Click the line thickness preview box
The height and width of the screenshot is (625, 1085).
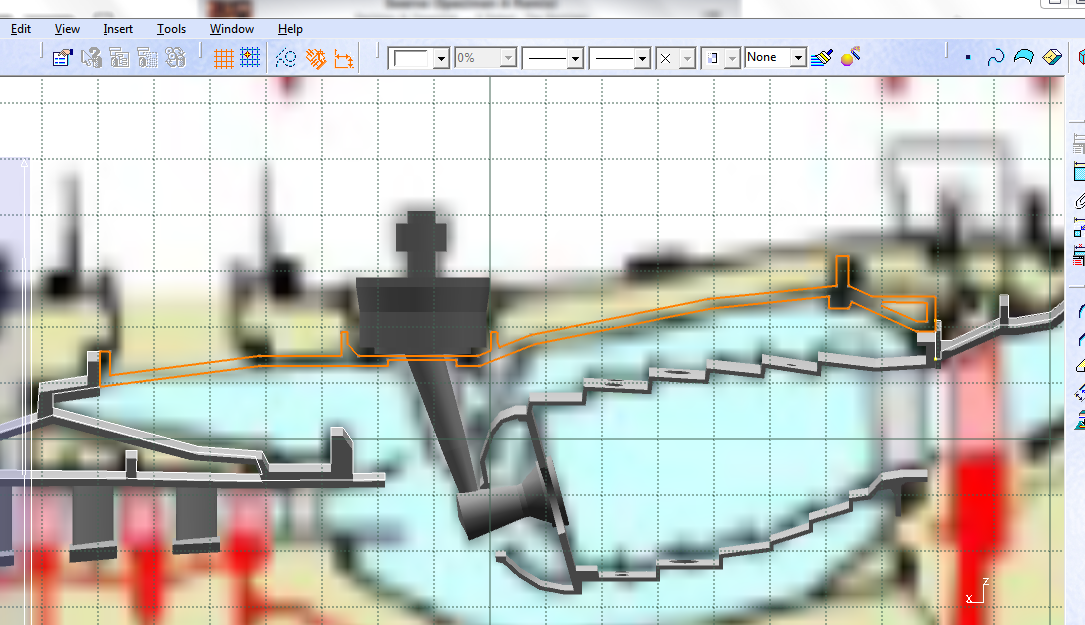click(x=545, y=58)
